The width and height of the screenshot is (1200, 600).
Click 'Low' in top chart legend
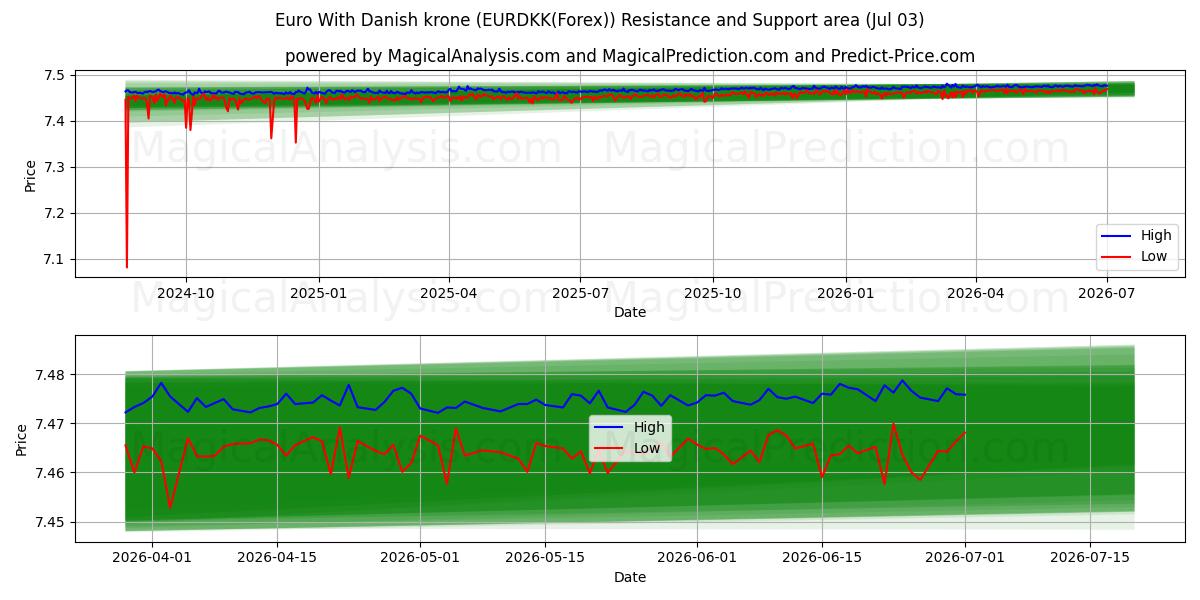coord(1153,257)
